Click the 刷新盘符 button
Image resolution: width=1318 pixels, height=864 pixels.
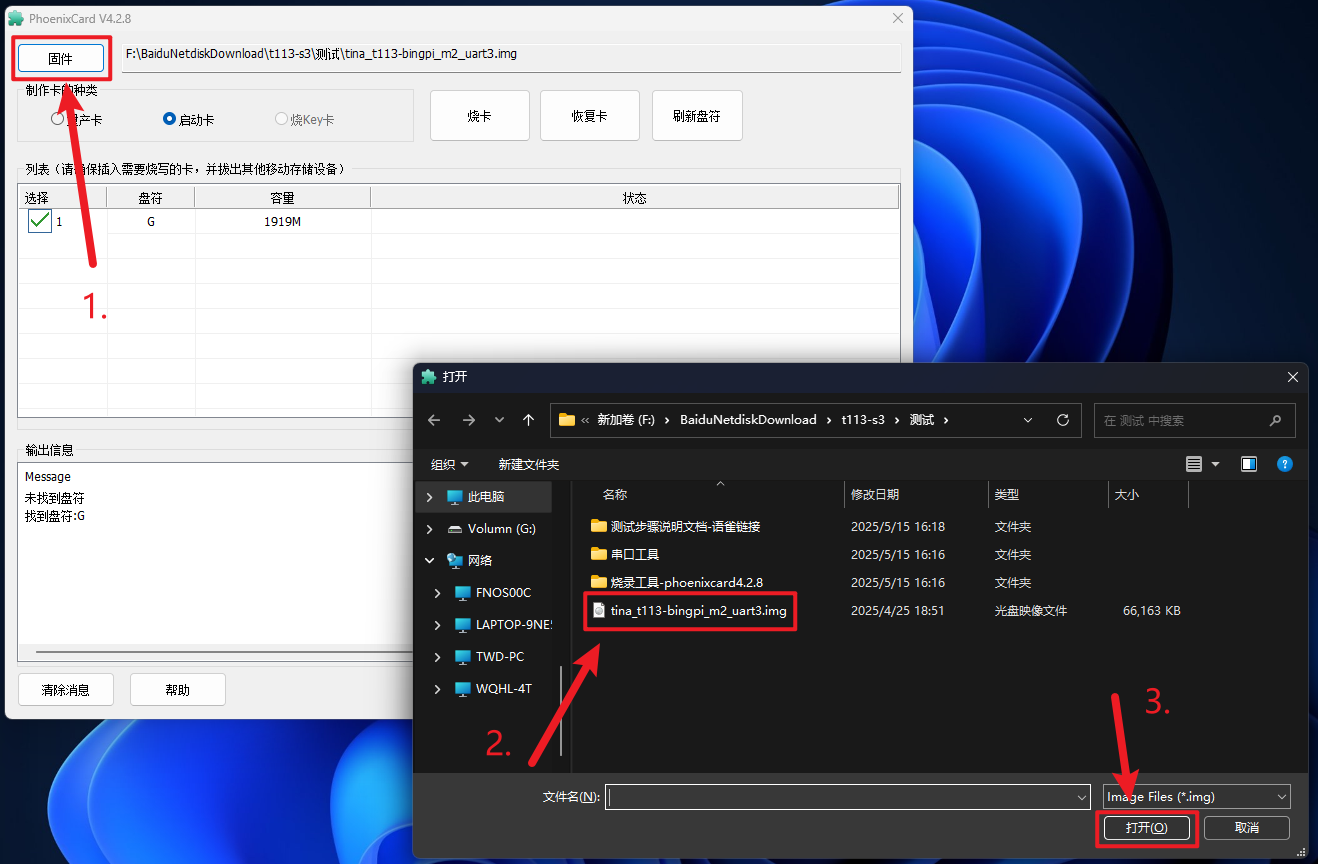point(696,116)
